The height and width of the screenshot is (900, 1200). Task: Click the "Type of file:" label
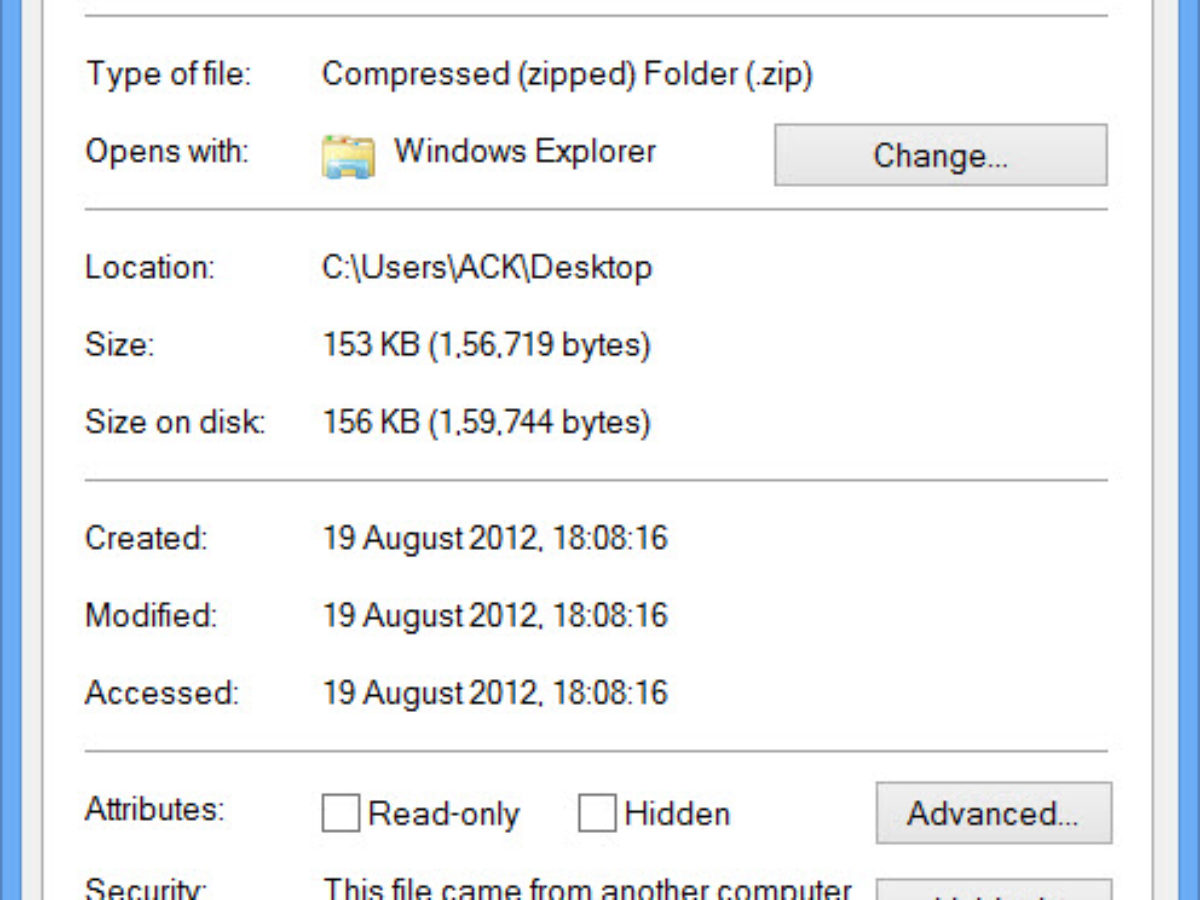click(x=168, y=74)
